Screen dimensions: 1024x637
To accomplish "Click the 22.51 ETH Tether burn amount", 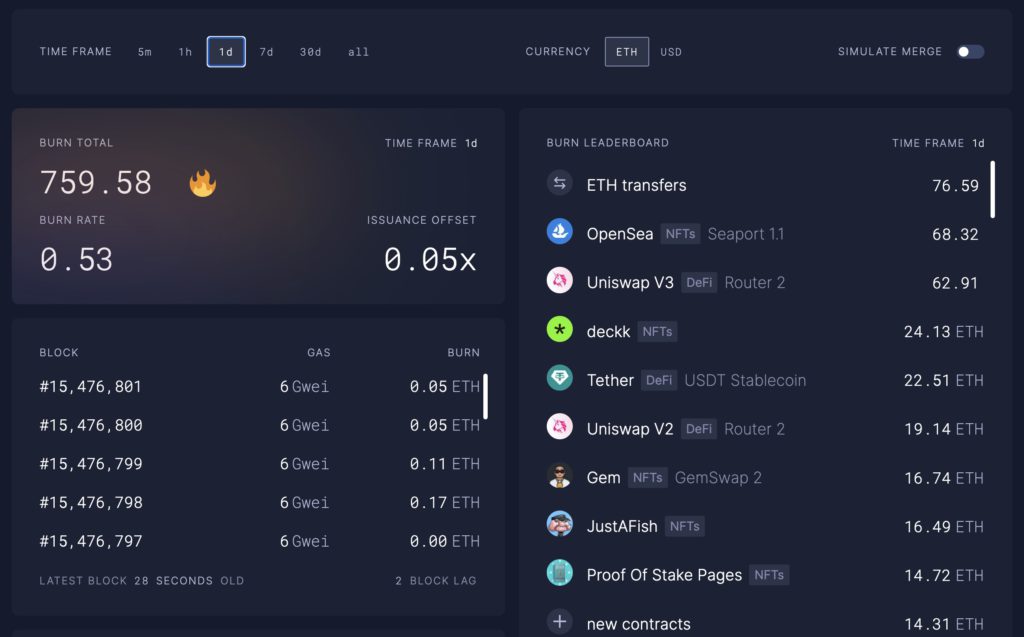I will click(x=944, y=380).
